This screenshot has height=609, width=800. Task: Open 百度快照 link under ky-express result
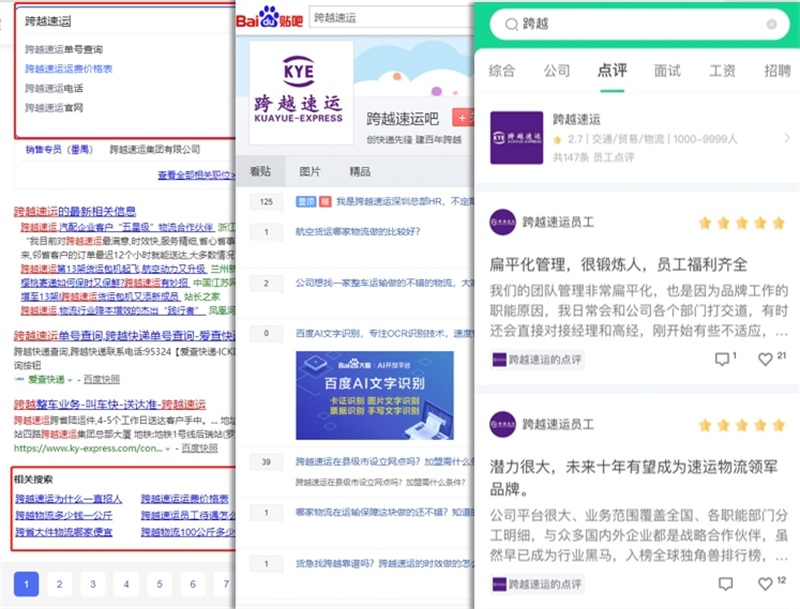[x=199, y=448]
